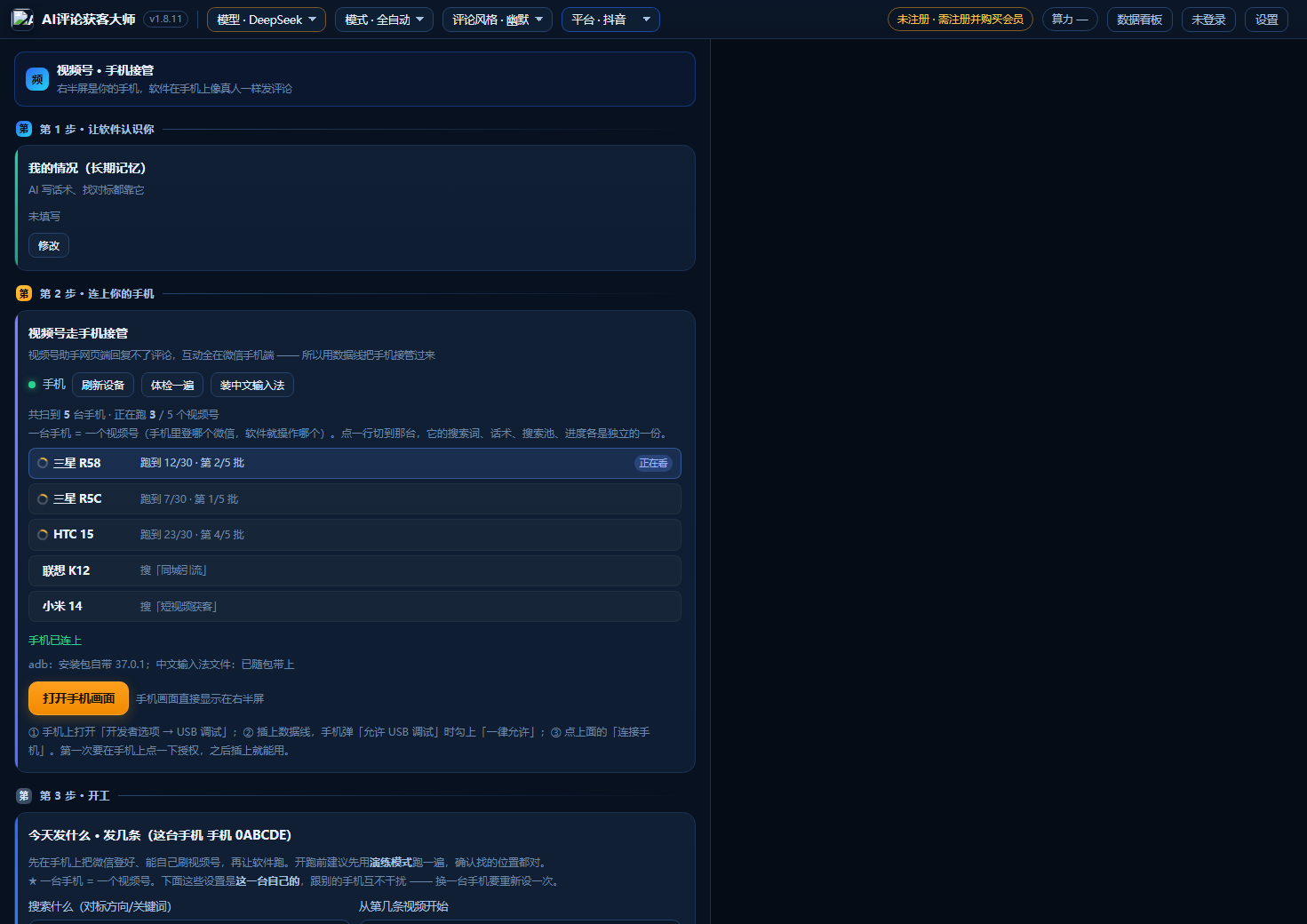Click the 跑到 7/30 · 第 1/5 批 progress text
Screen dimensions: 1307x924
pyautogui.click(x=189, y=499)
